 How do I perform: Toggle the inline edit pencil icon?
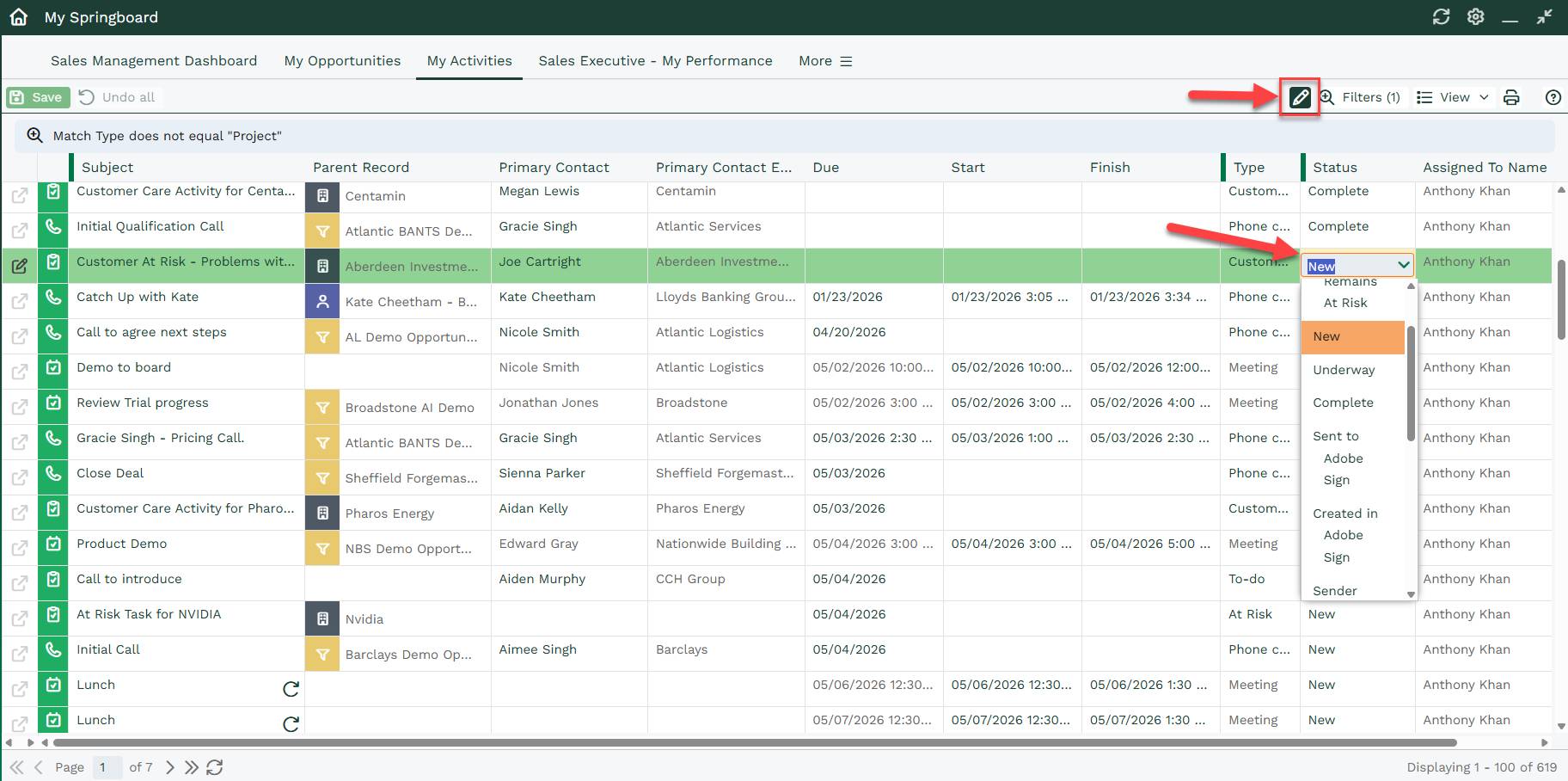(1300, 97)
